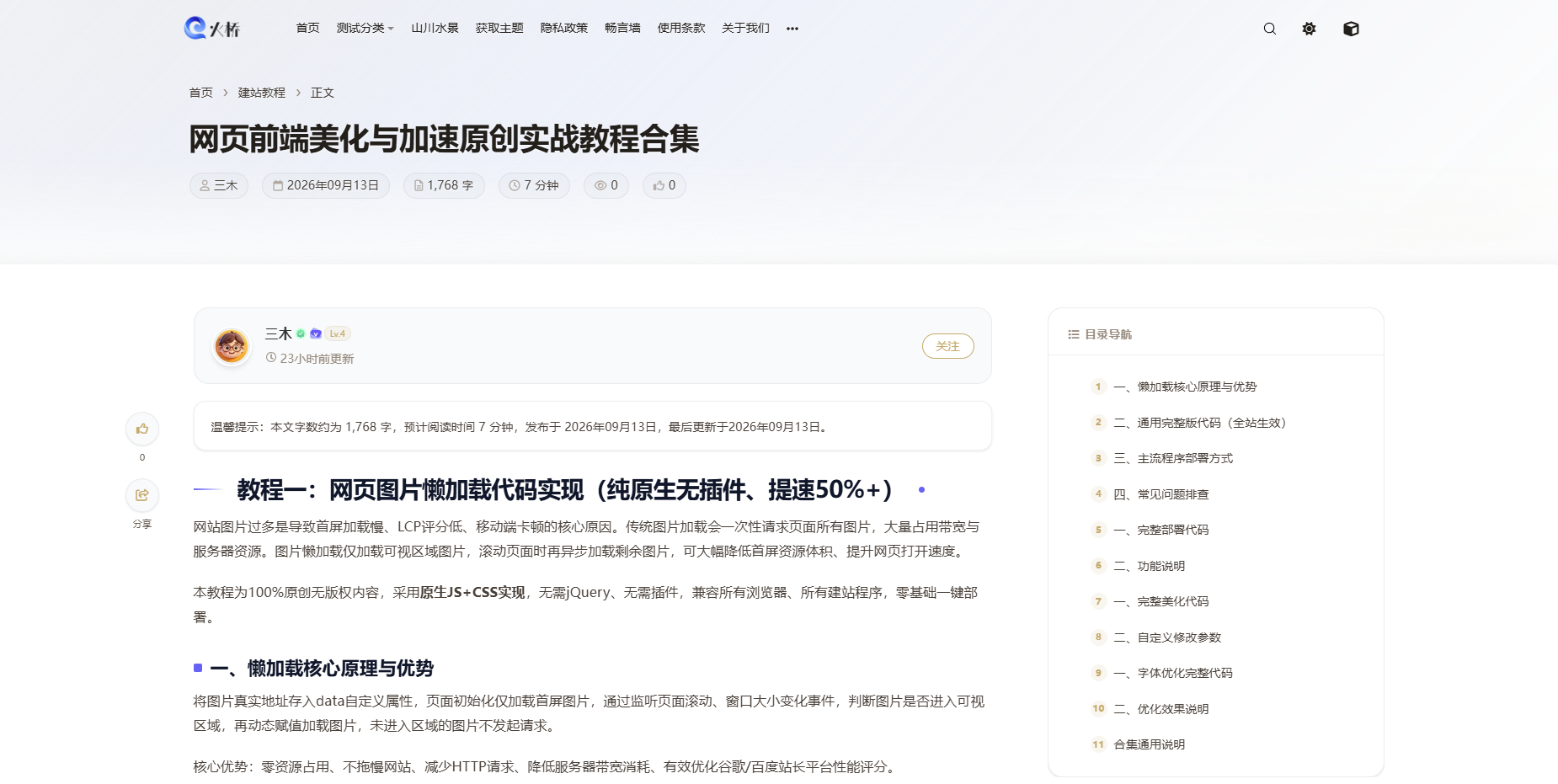Click the thumbs-up badge under title
The image size is (1558, 784).
click(664, 185)
